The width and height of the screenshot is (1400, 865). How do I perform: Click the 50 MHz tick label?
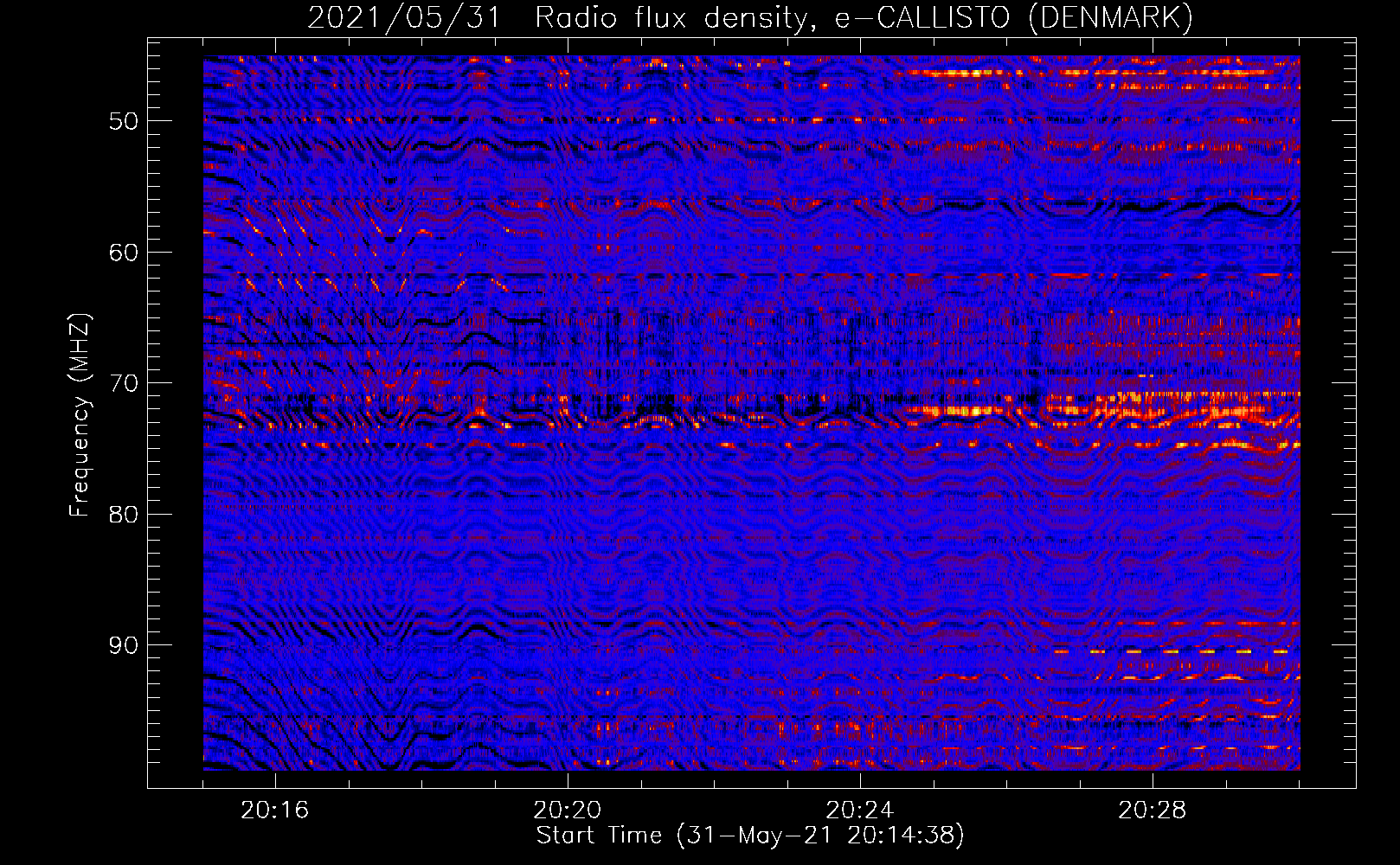point(123,121)
